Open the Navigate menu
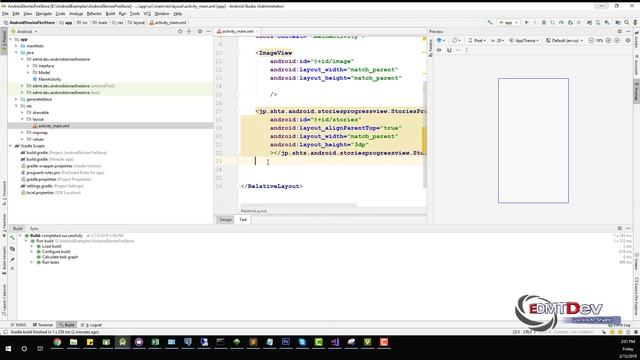Image resolution: width=640 pixels, height=360 pixels. [x=44, y=14]
